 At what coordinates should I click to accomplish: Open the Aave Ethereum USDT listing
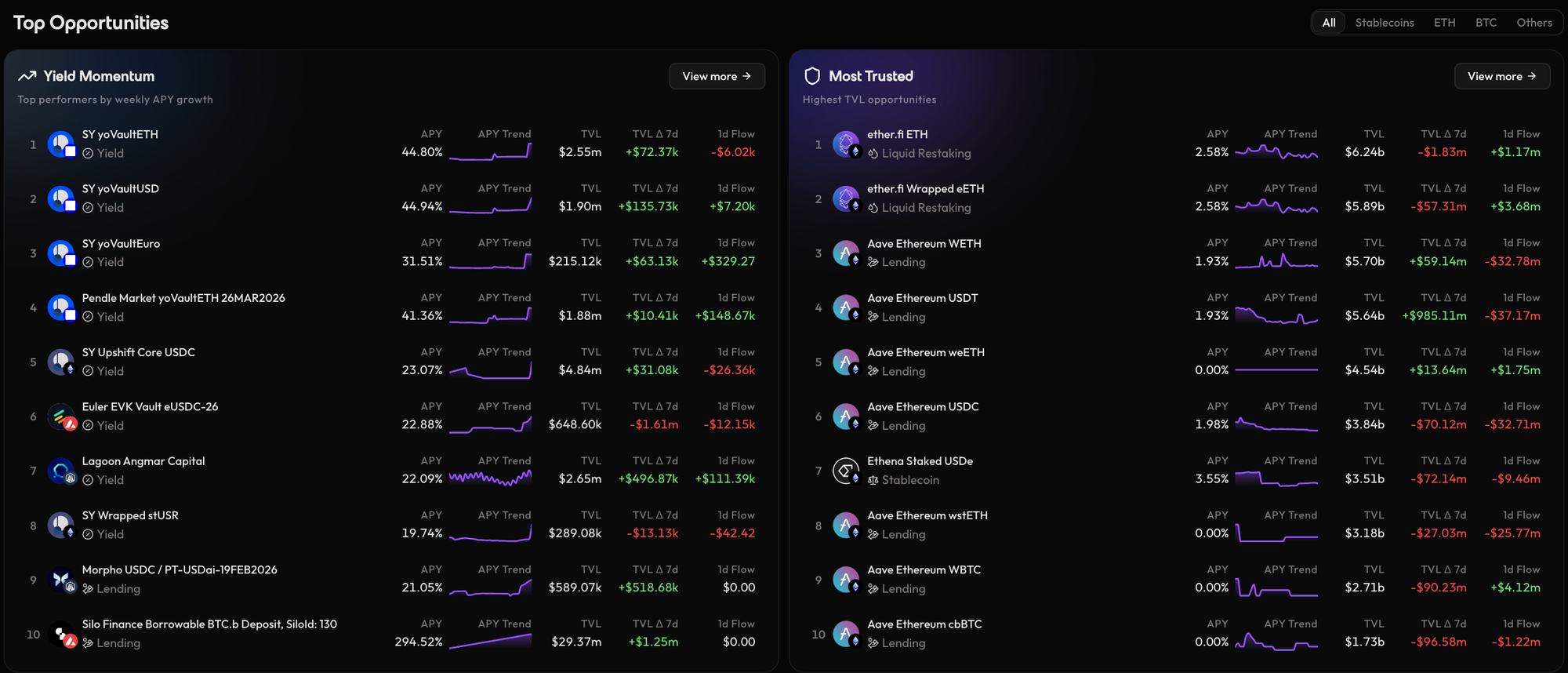coord(922,298)
